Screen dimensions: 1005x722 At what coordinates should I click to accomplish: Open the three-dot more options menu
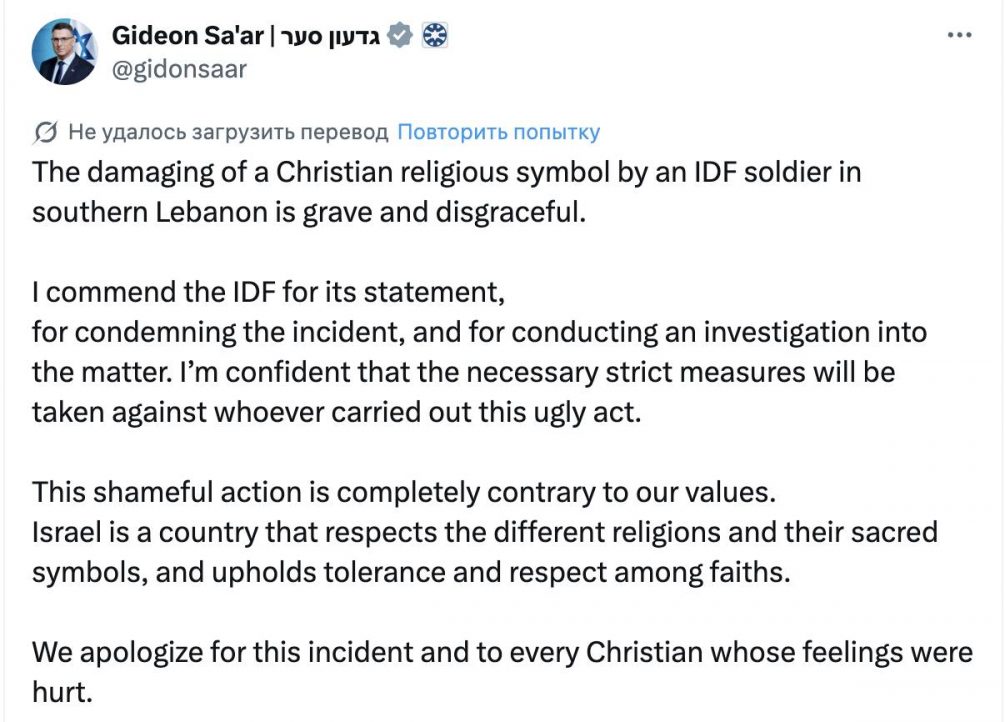coord(959,35)
